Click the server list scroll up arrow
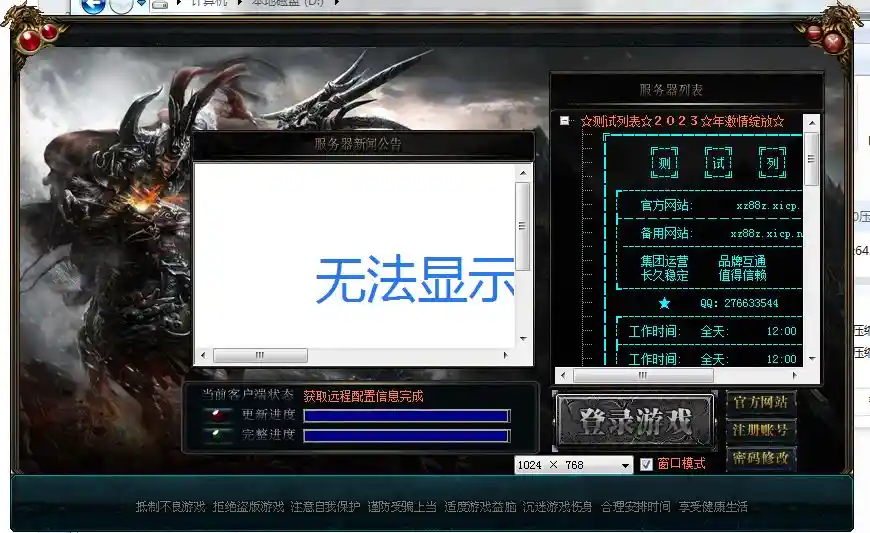 812,123
